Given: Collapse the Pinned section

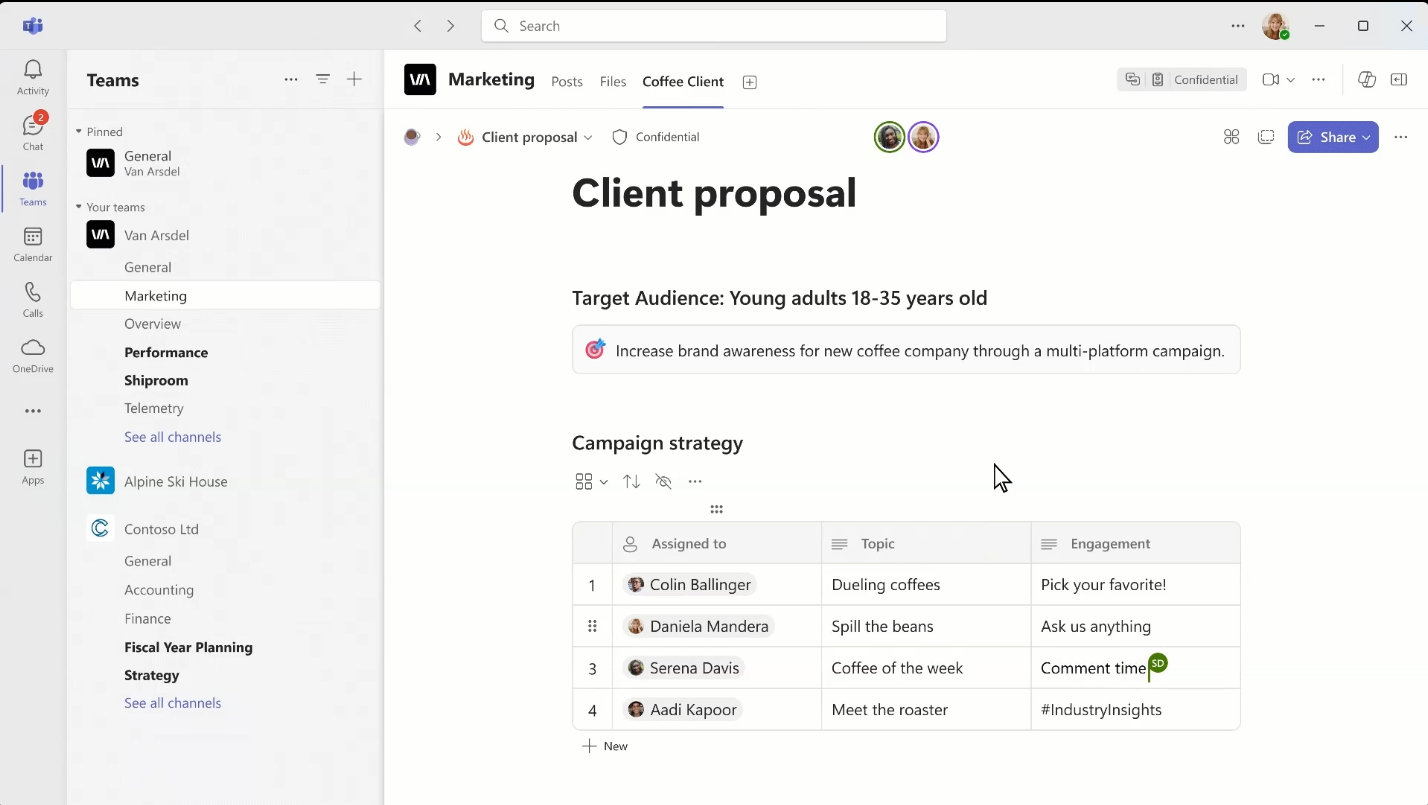Looking at the screenshot, I should [x=79, y=132].
